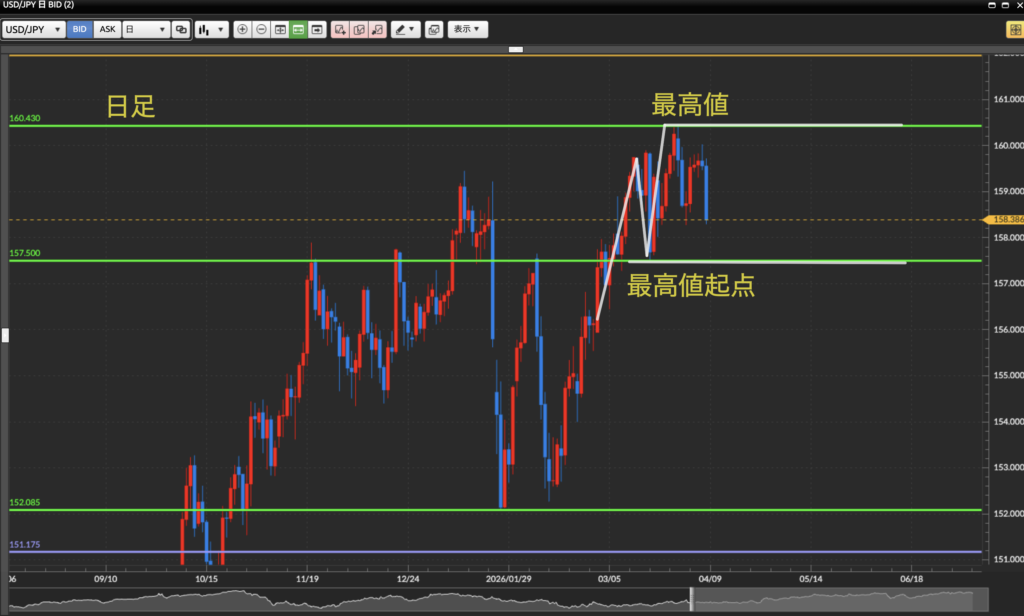The height and width of the screenshot is (616, 1024).
Task: Switch price display to BID
Action: [x=80, y=30]
